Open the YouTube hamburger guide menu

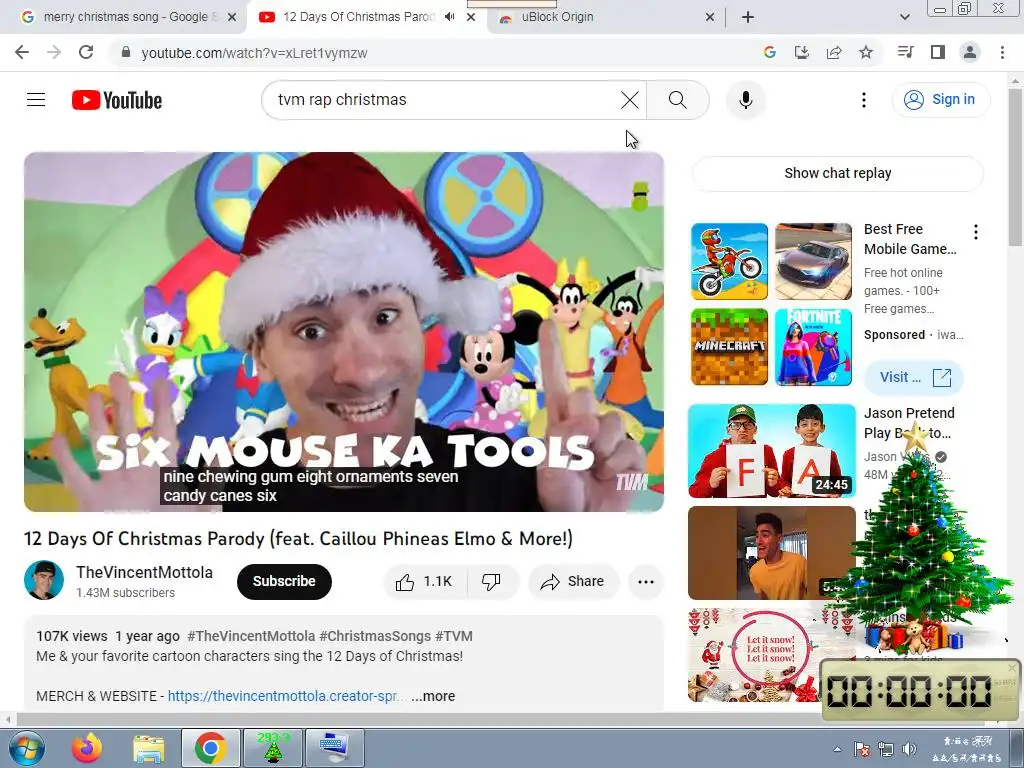click(36, 100)
